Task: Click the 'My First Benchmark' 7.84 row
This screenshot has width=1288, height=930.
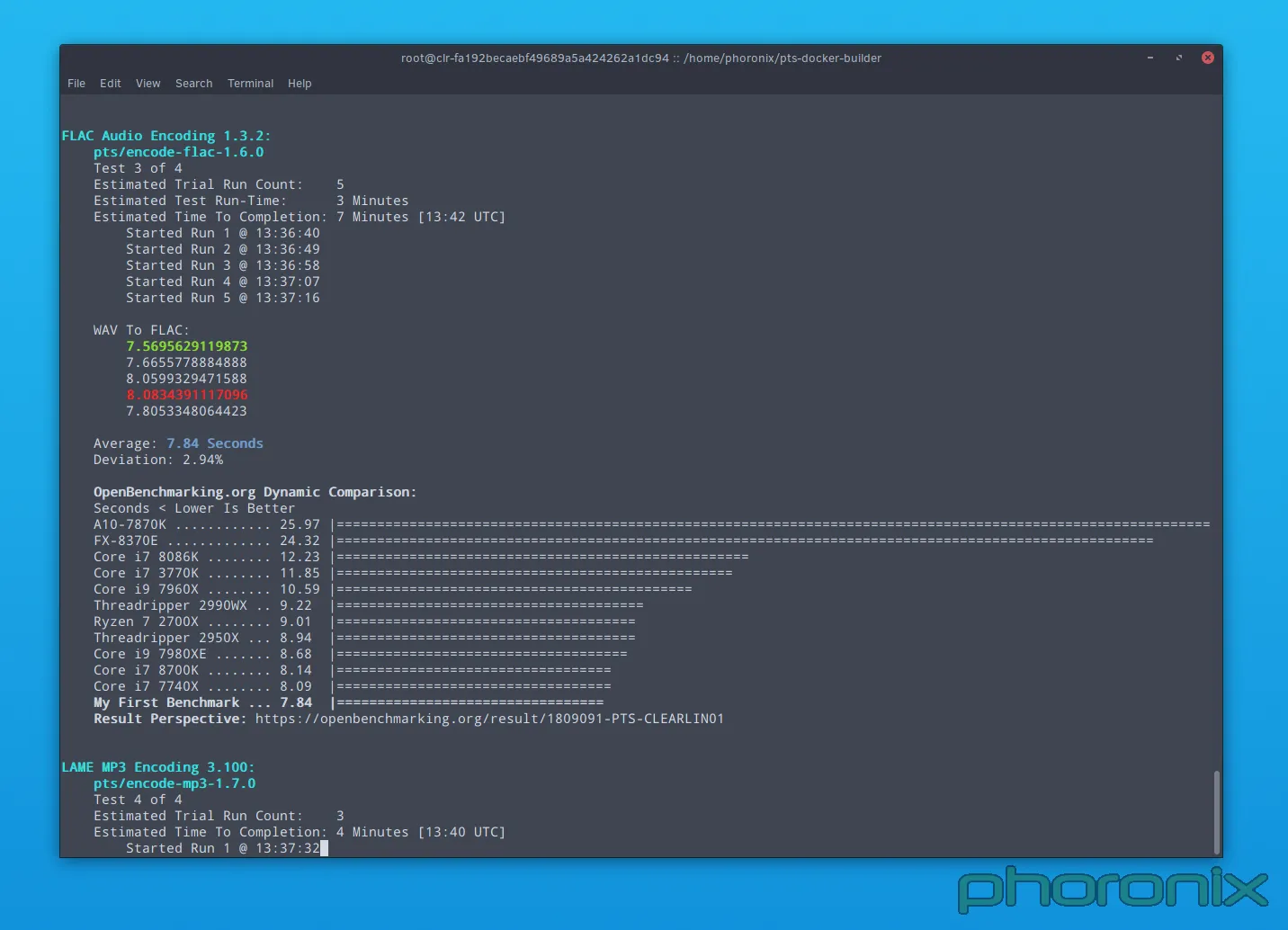Action: (349, 702)
